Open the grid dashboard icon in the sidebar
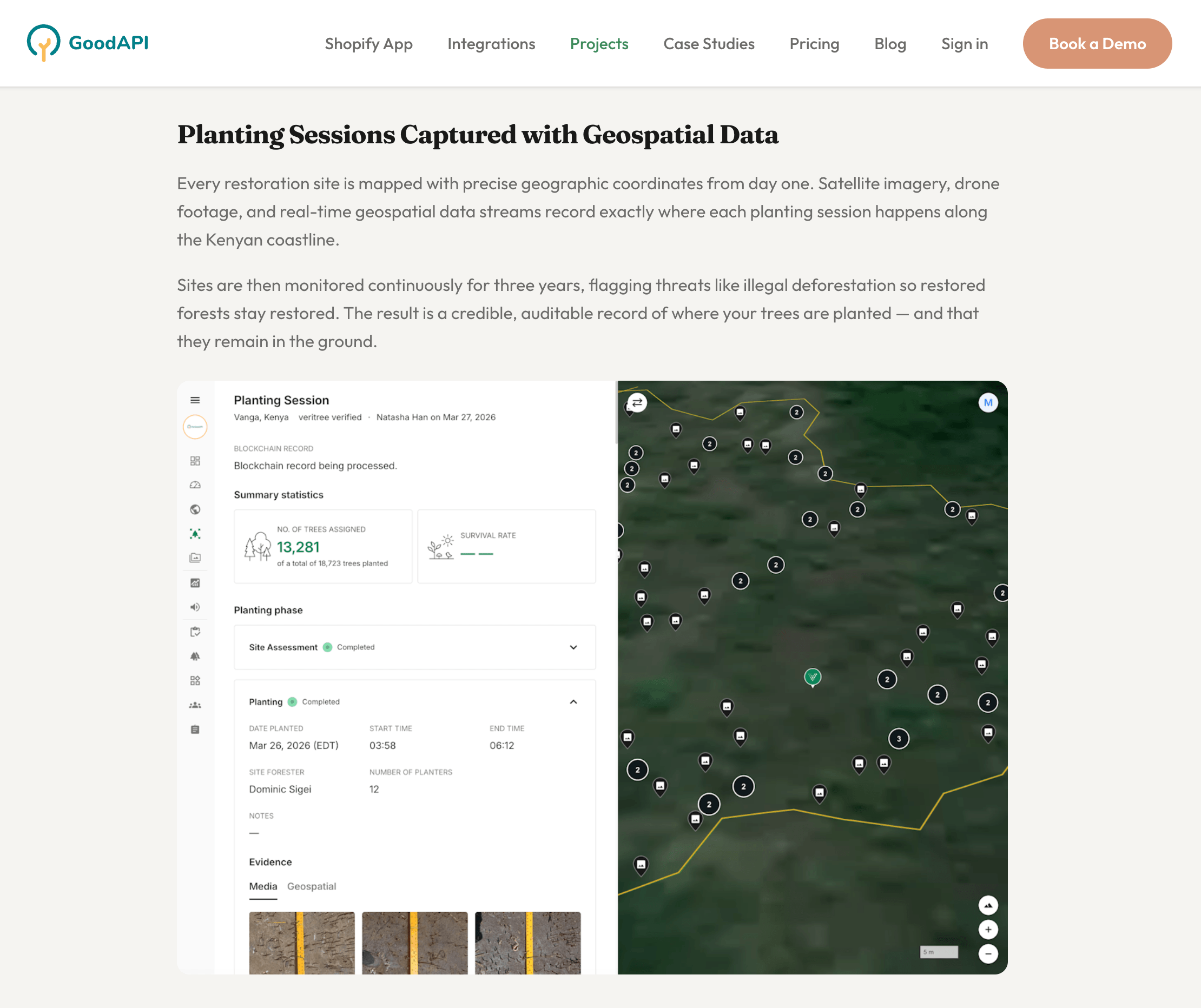1201x1008 pixels. click(195, 460)
